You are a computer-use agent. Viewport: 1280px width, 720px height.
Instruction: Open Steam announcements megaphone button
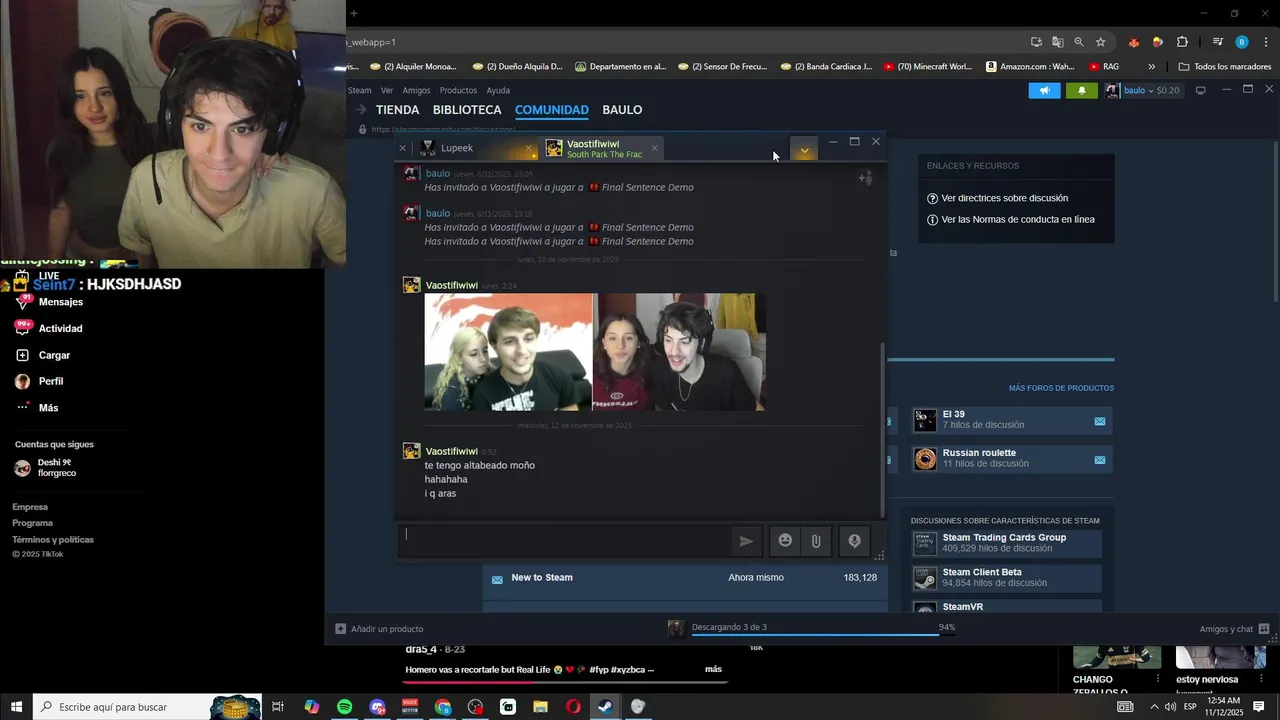[x=1044, y=90]
